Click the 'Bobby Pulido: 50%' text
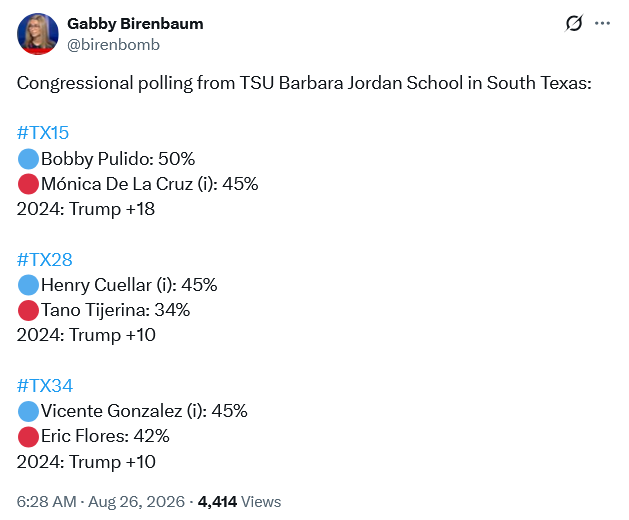629x520 pixels. tap(118, 159)
